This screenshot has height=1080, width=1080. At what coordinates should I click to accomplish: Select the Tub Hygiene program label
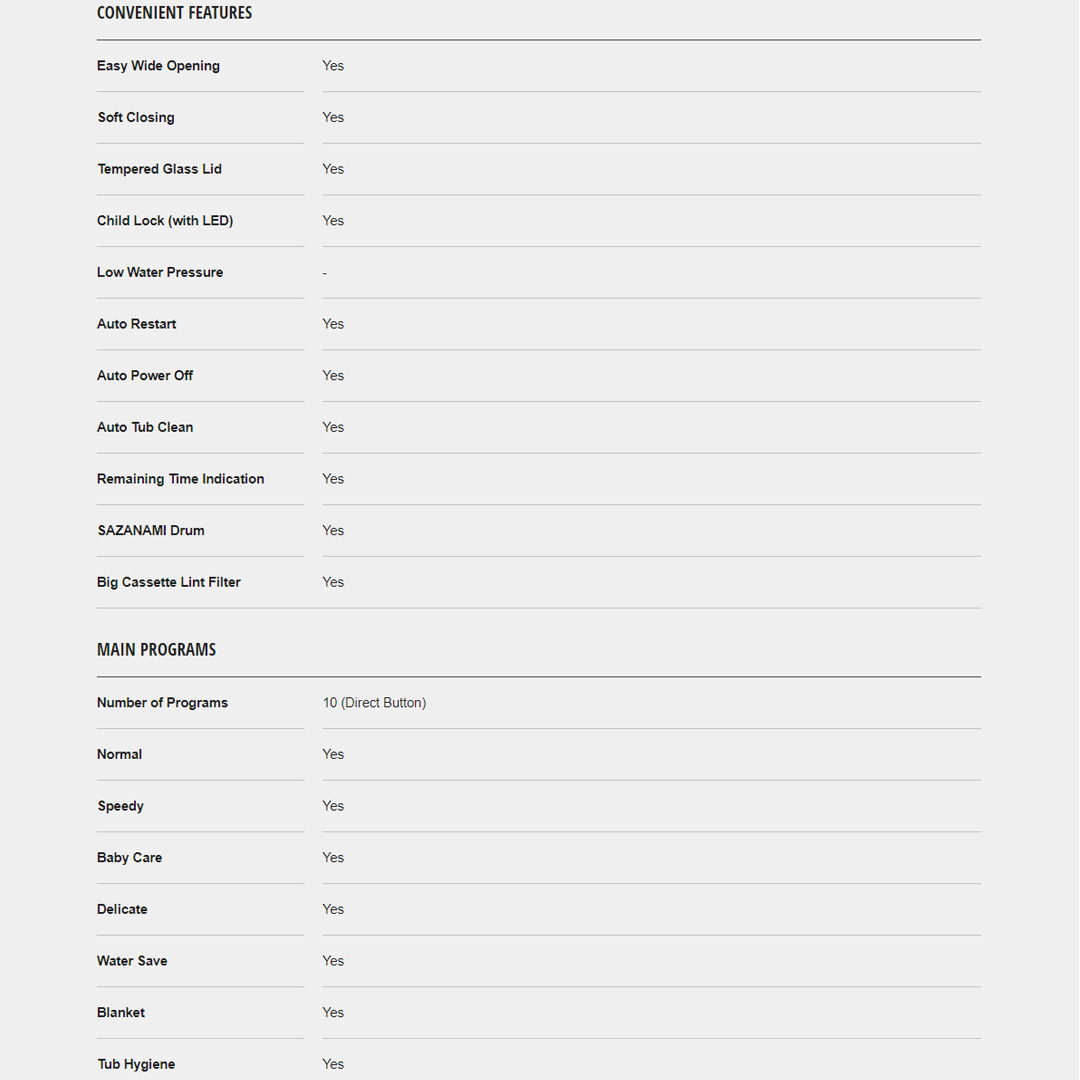click(x=136, y=1064)
